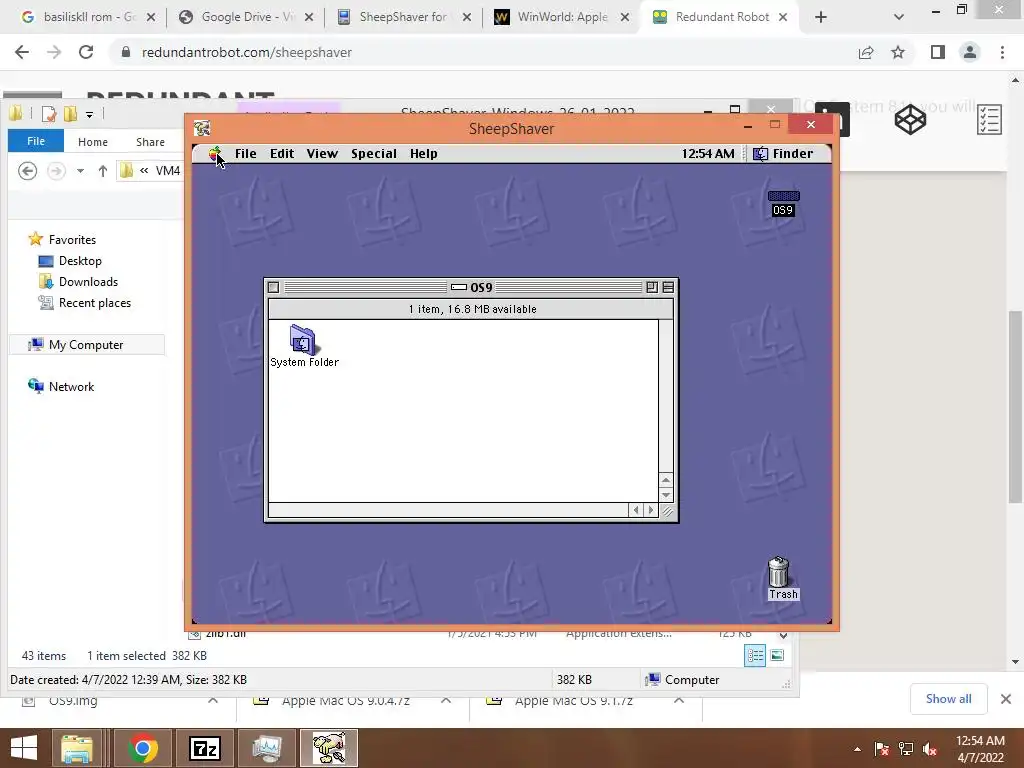1024x768 pixels.
Task: Select Desktop in Explorer sidebar
Action: tap(80, 261)
